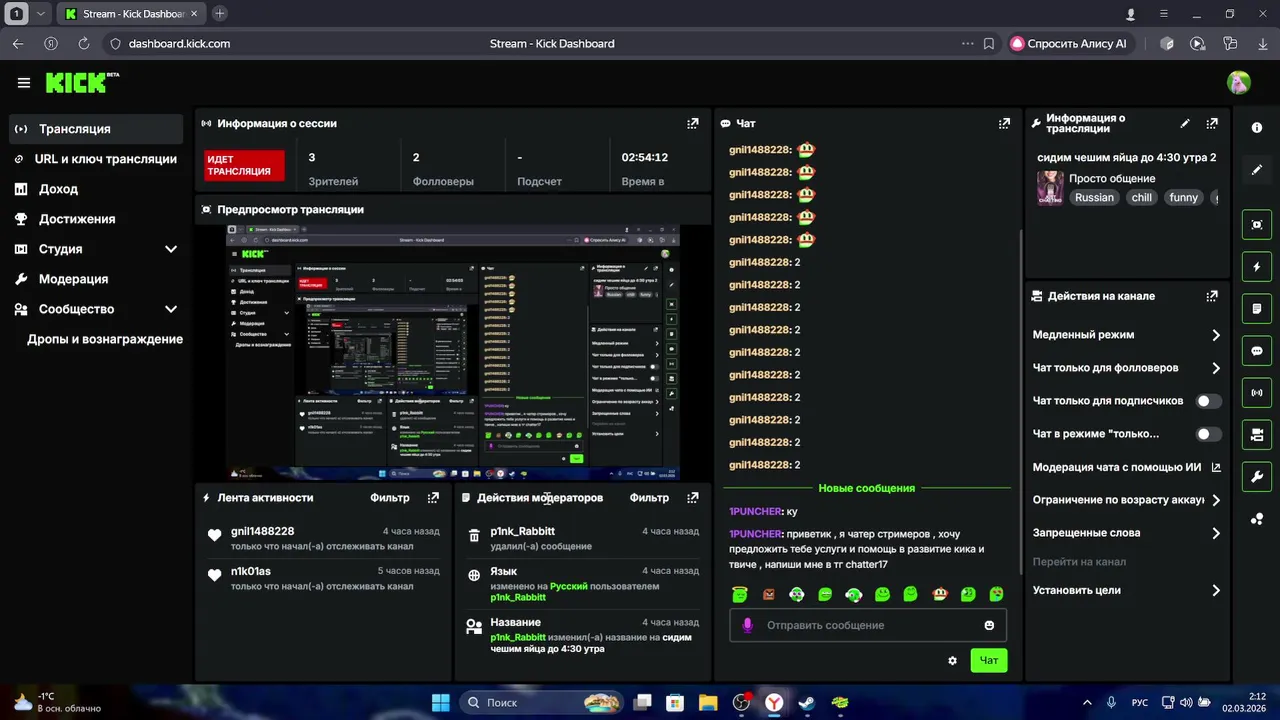Open activity feed Фильтр
This screenshot has width=1280, height=720.
tap(390, 497)
